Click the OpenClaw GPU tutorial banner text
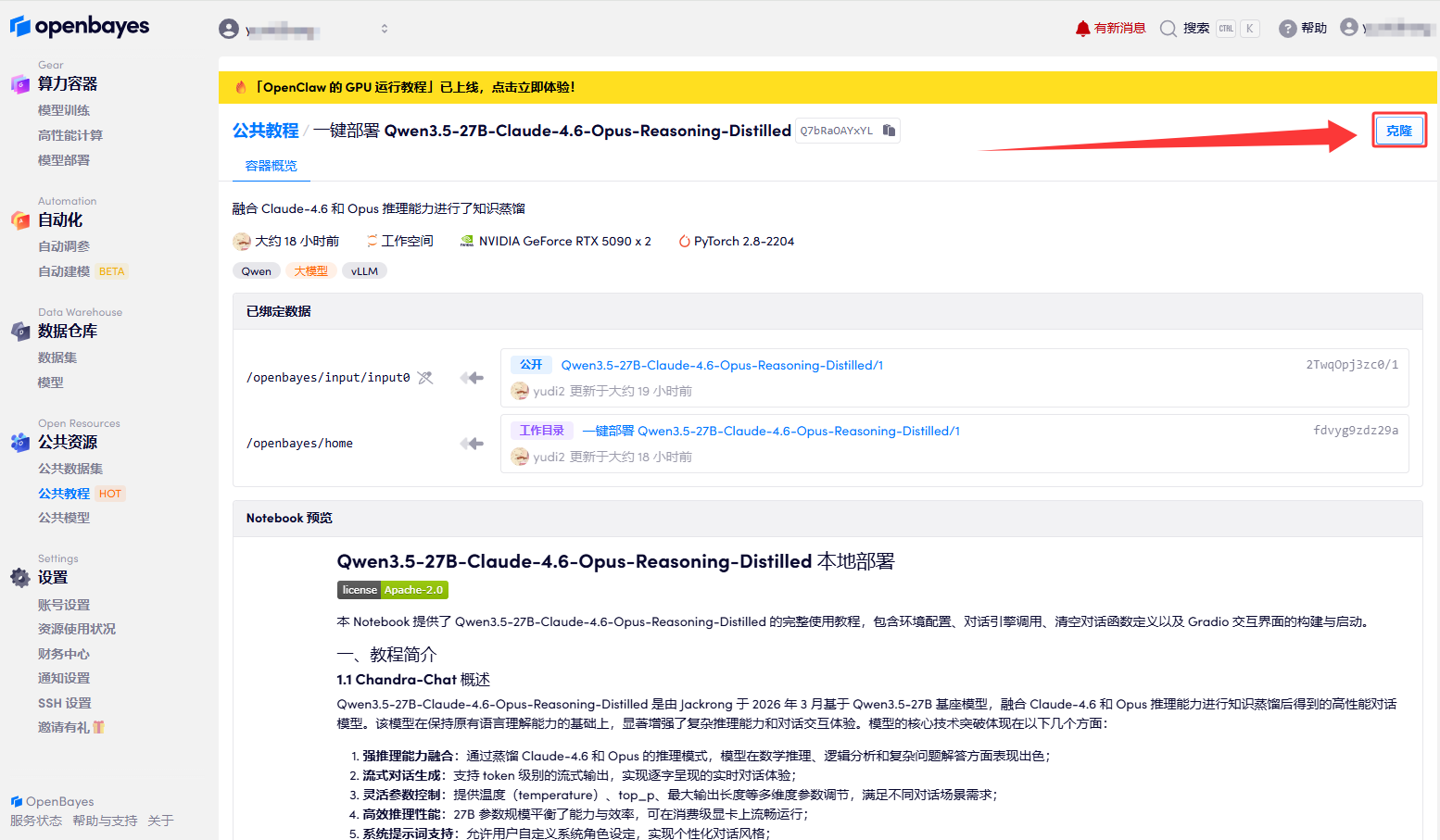The width and height of the screenshot is (1440, 840). [414, 87]
